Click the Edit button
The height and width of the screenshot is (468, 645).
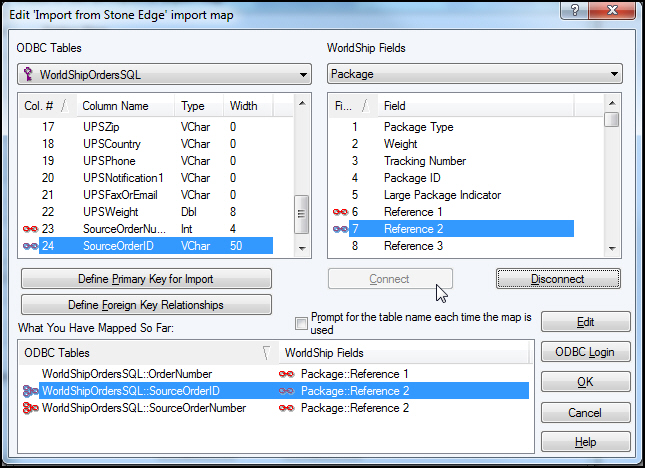pos(586,322)
